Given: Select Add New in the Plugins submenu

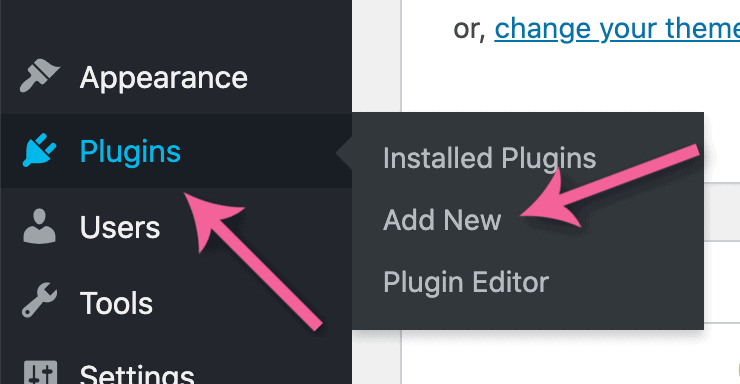Looking at the screenshot, I should pos(442,220).
